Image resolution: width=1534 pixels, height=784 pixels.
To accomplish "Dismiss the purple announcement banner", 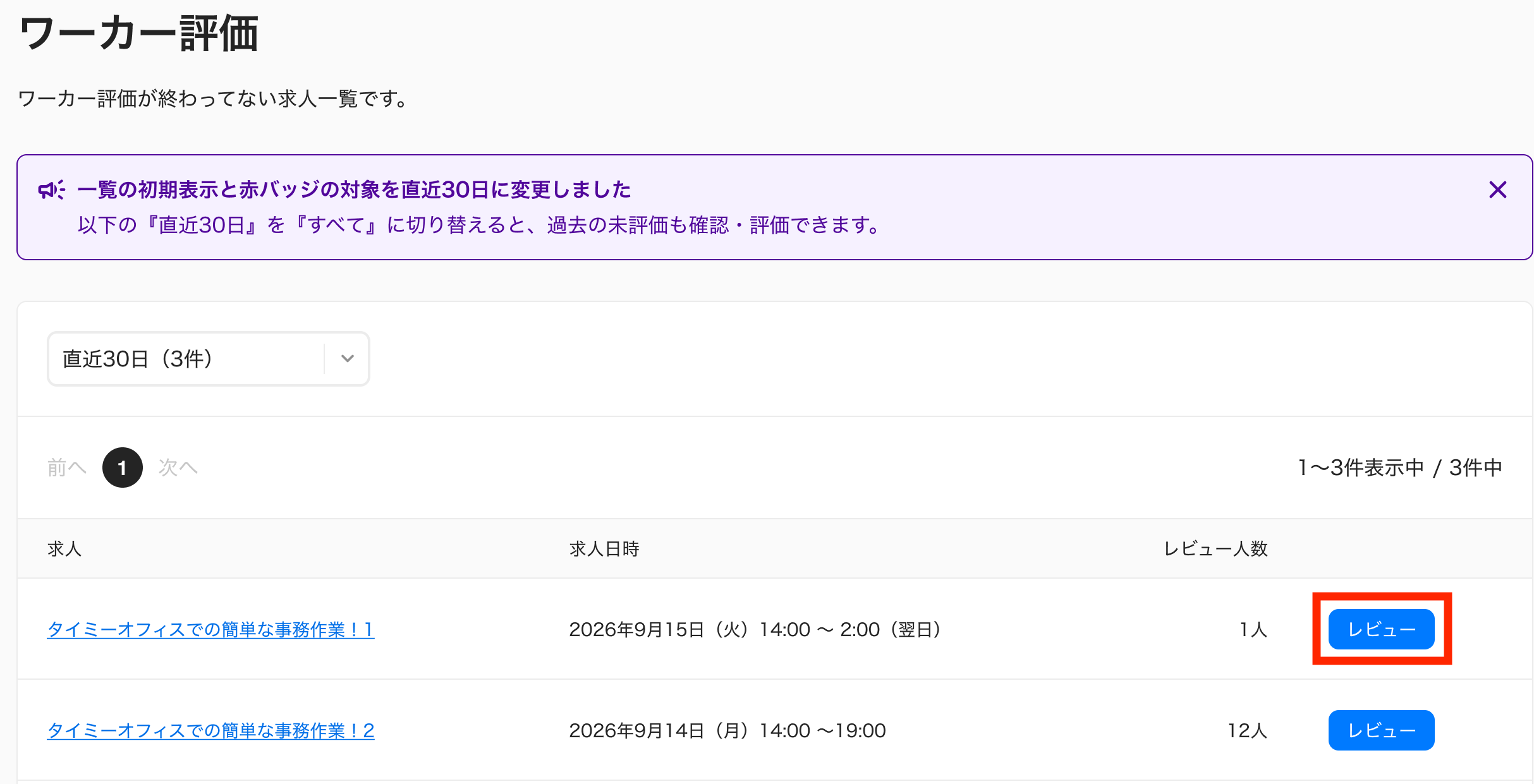I will click(1497, 190).
